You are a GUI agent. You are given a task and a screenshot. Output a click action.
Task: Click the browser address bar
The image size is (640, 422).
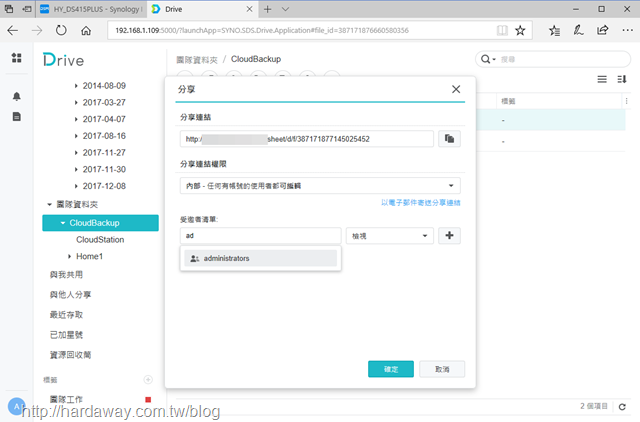[x=302, y=30]
